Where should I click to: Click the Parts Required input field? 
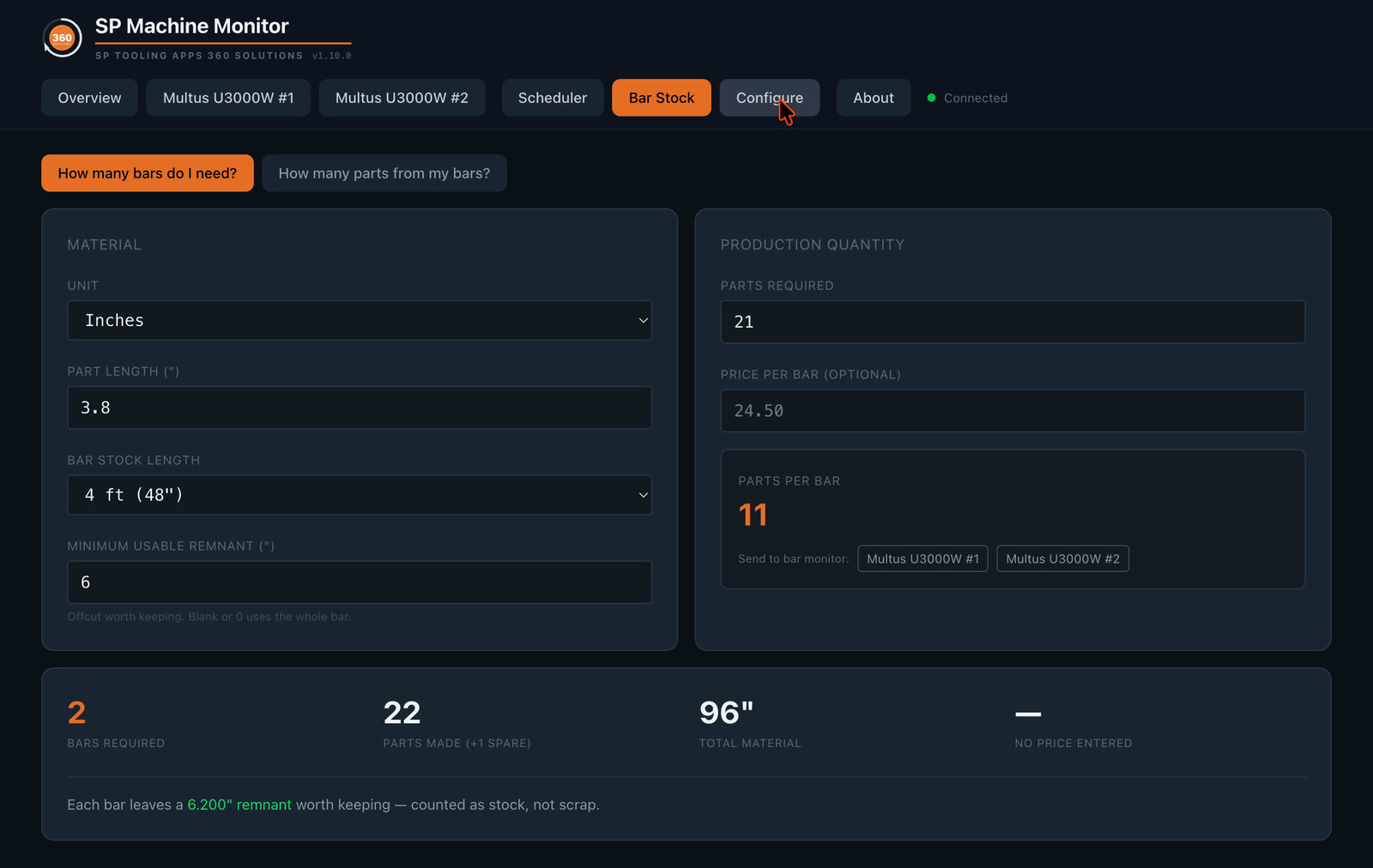tap(1013, 322)
